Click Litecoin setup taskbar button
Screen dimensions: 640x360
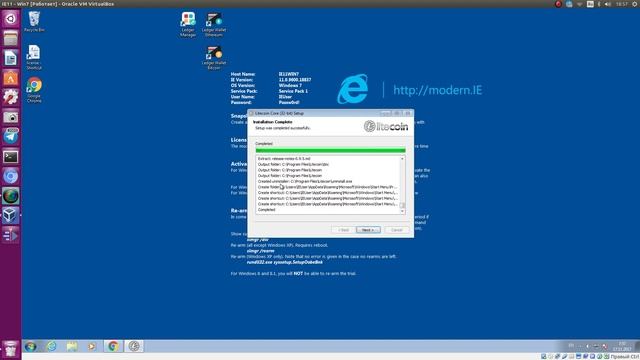pyautogui.click(x=134, y=347)
